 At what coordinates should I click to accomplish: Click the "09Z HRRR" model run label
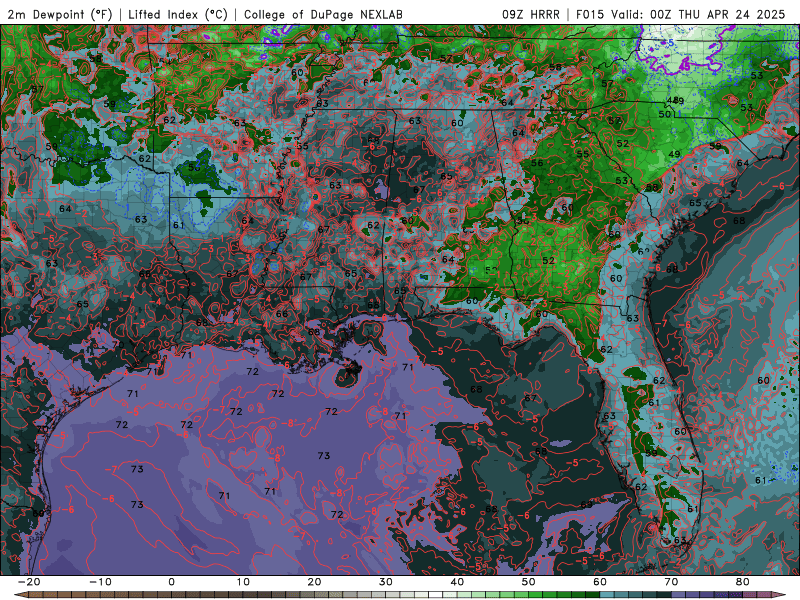coord(531,15)
